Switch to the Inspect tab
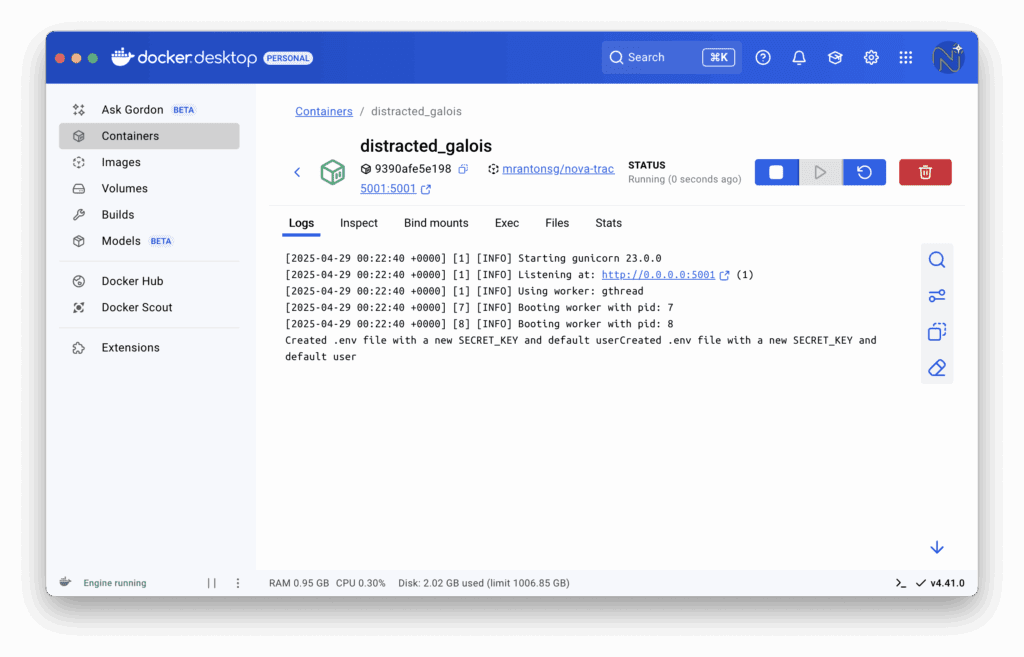This screenshot has height=657, width=1024. point(359,223)
